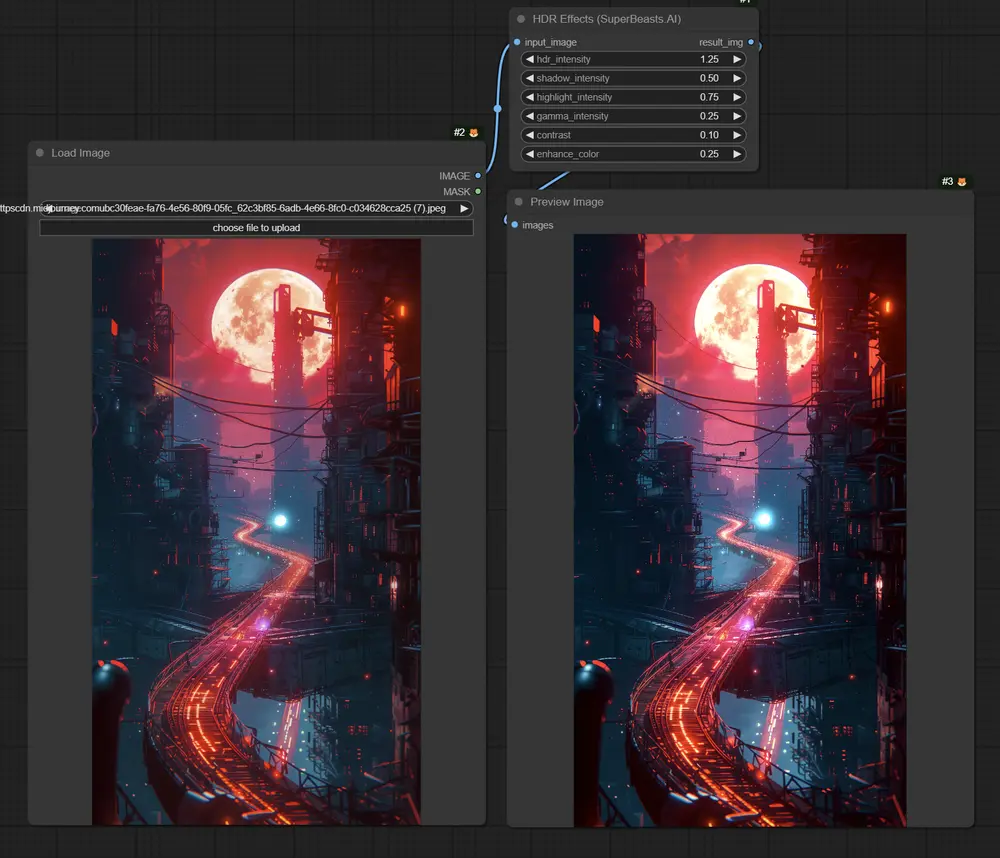Open the image filename dropdown list
Image resolution: width=1000 pixels, height=858 pixels.
point(255,209)
